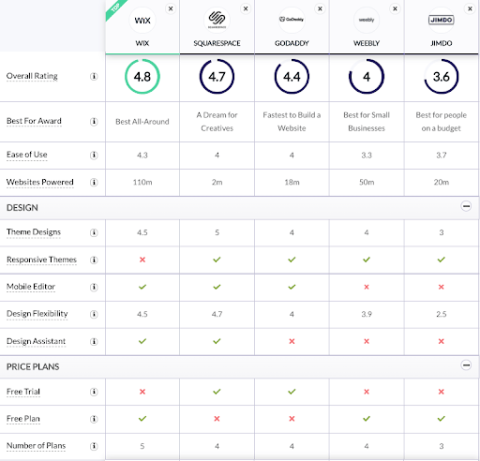480x461 pixels.
Task: Click 'Best for Small Businesses' text
Action: click(366, 122)
